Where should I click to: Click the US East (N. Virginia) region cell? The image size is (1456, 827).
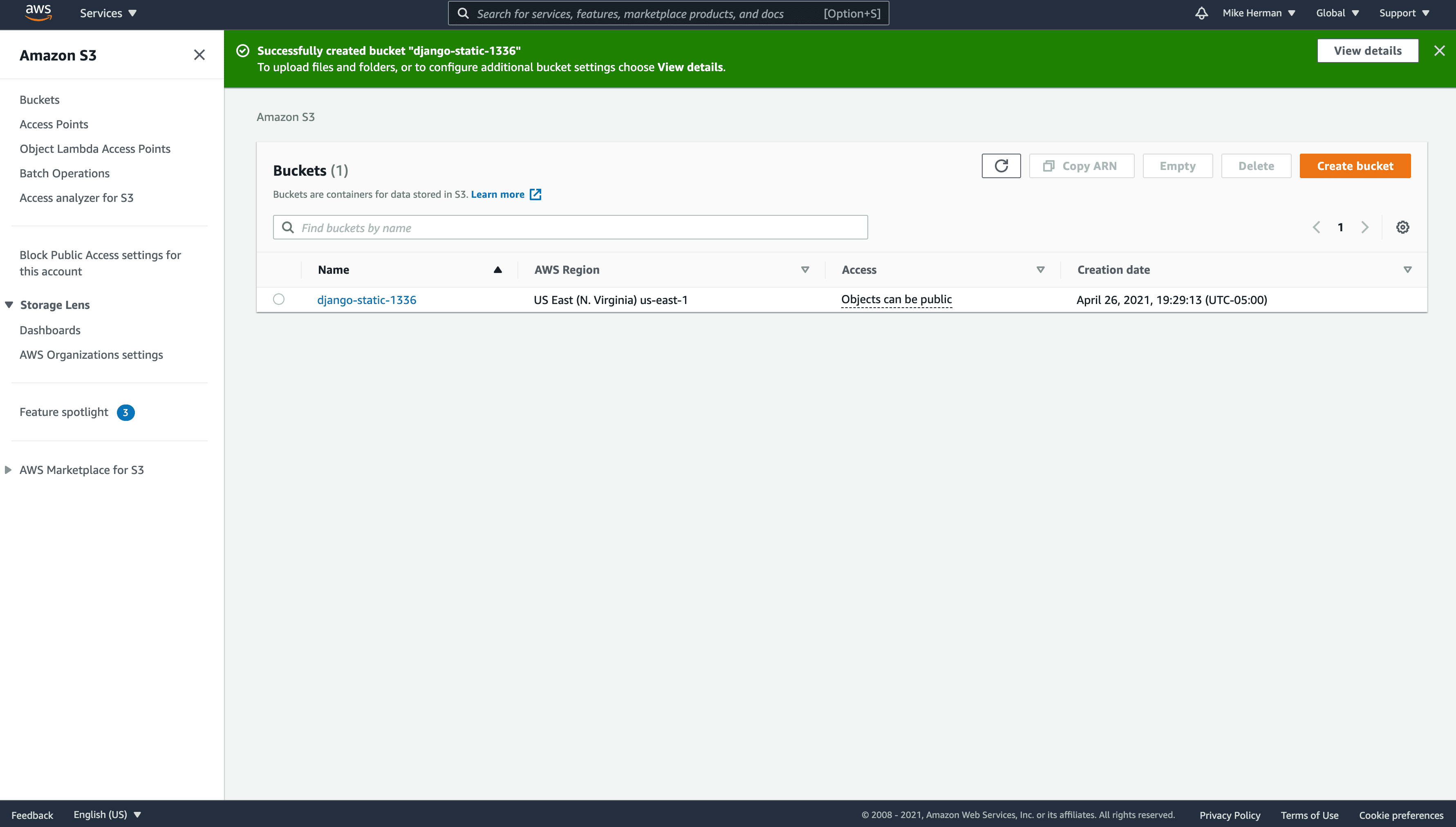[610, 300]
